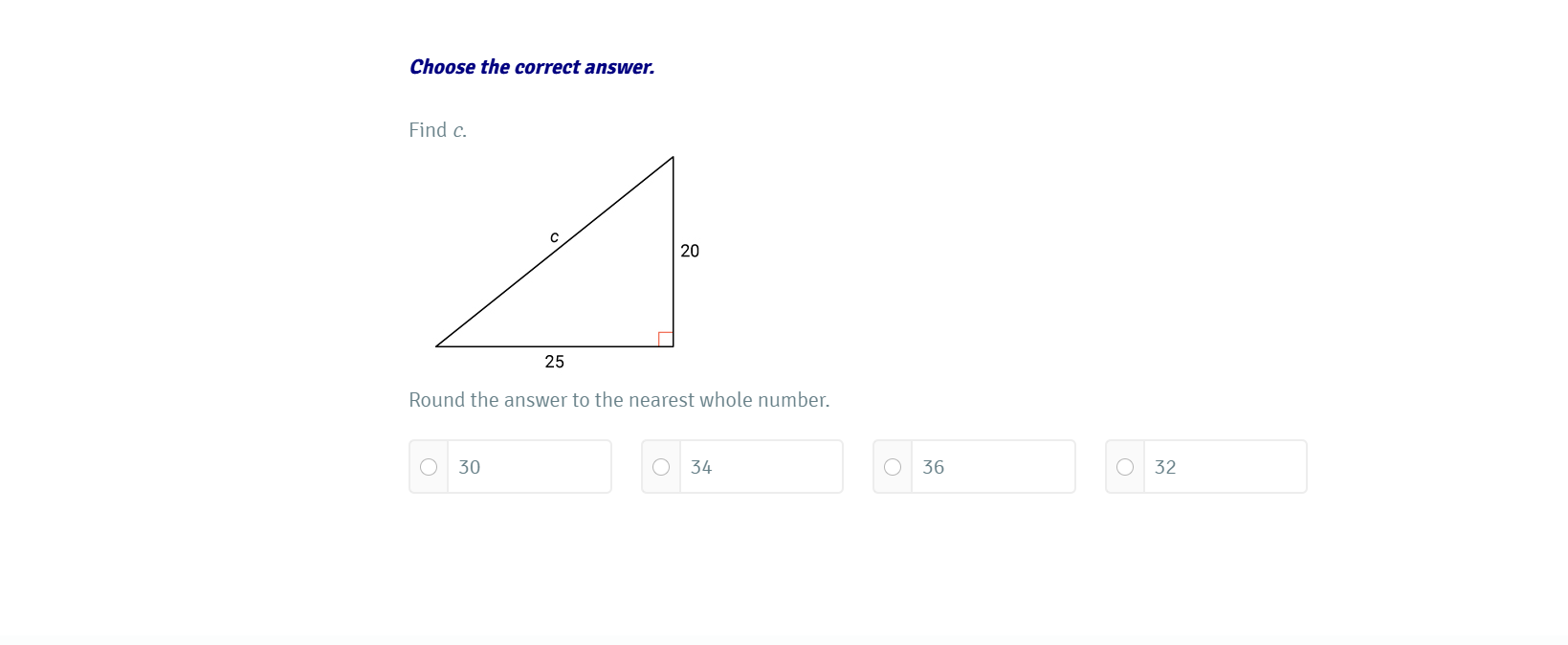Screen dimensions: 1568x645
Task: Select the radio button for 30
Action: [429, 467]
